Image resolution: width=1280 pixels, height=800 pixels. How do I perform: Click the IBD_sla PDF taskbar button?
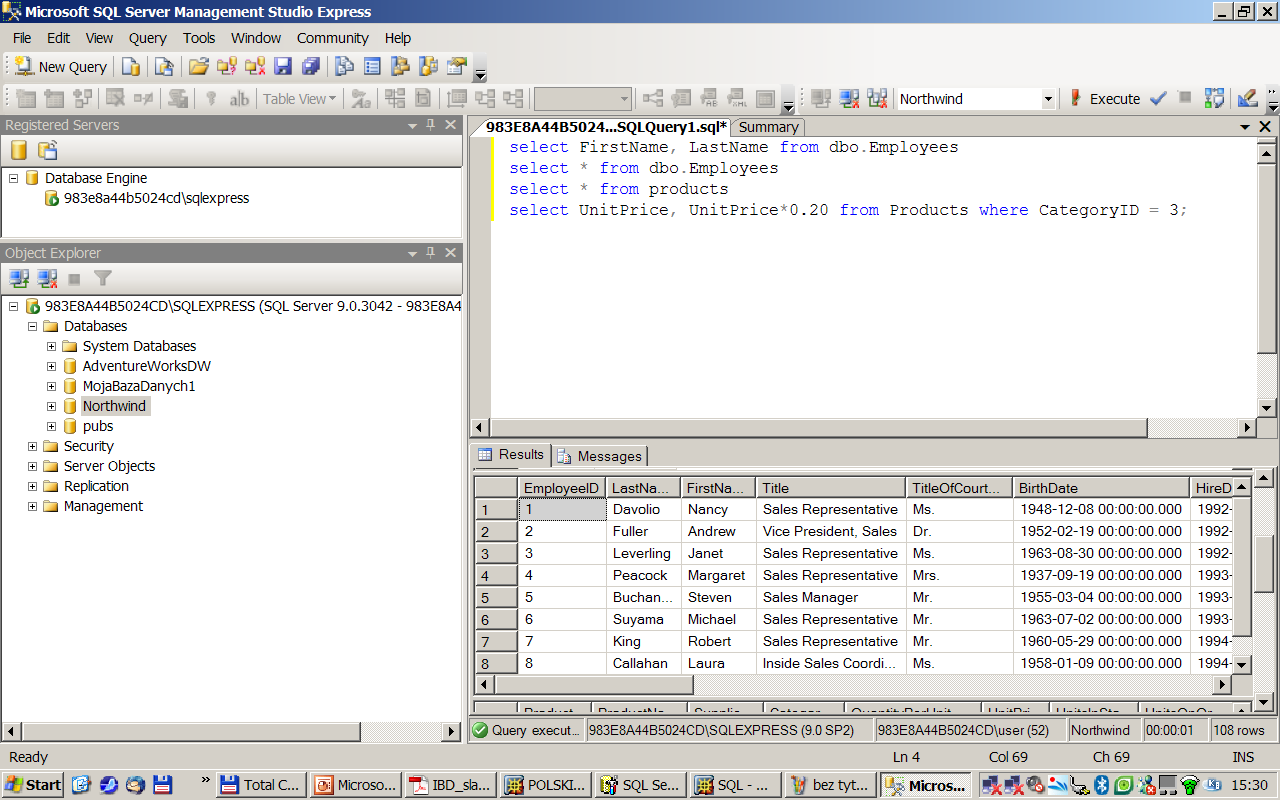[450, 785]
